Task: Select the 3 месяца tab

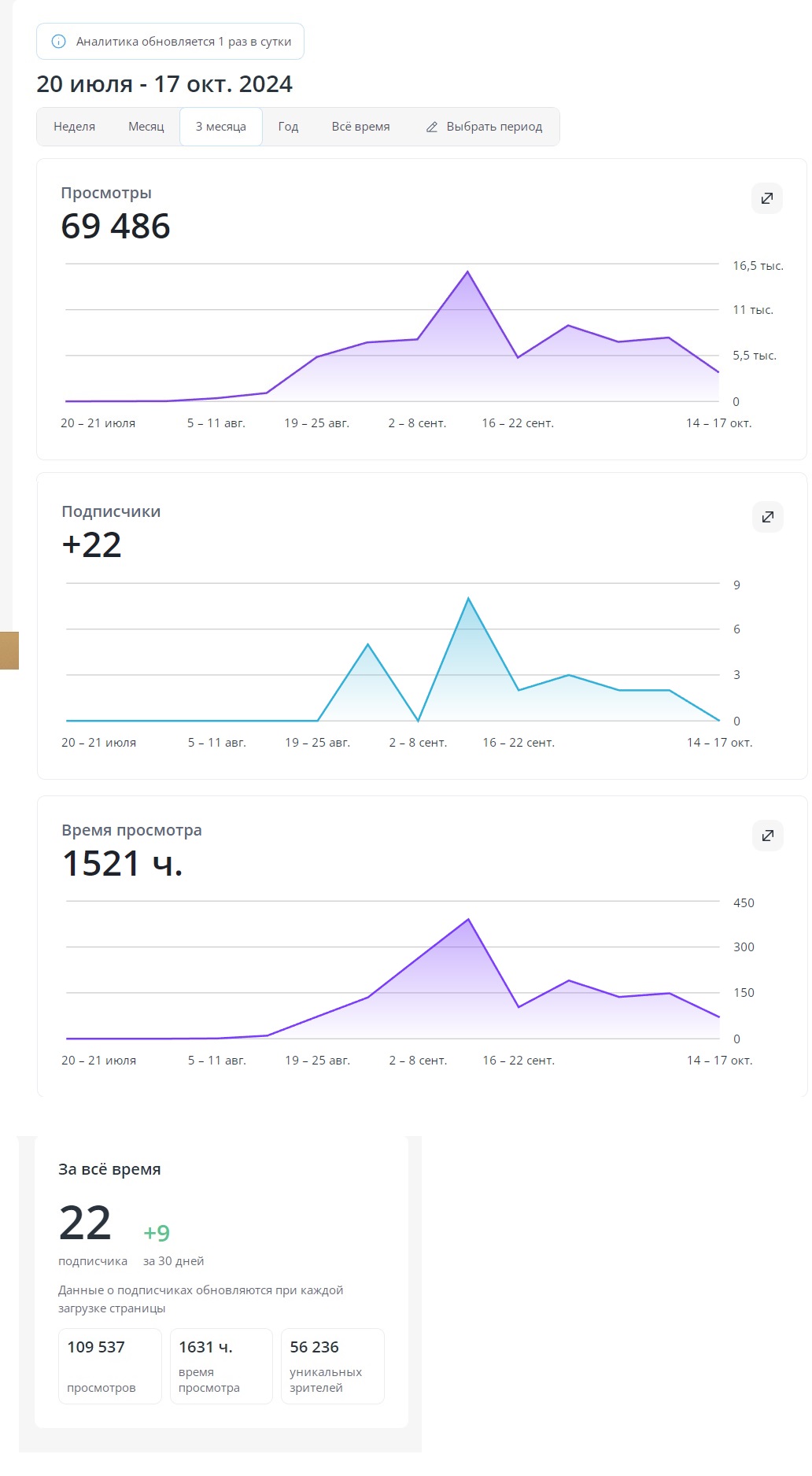Action: point(221,127)
